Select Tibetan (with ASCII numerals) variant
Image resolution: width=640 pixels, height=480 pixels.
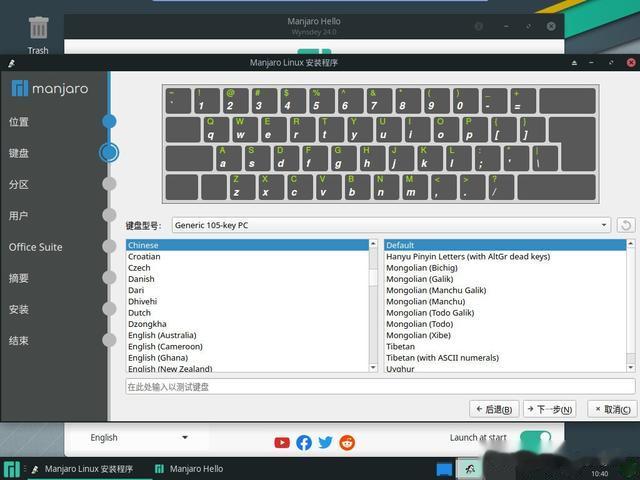[505, 358]
